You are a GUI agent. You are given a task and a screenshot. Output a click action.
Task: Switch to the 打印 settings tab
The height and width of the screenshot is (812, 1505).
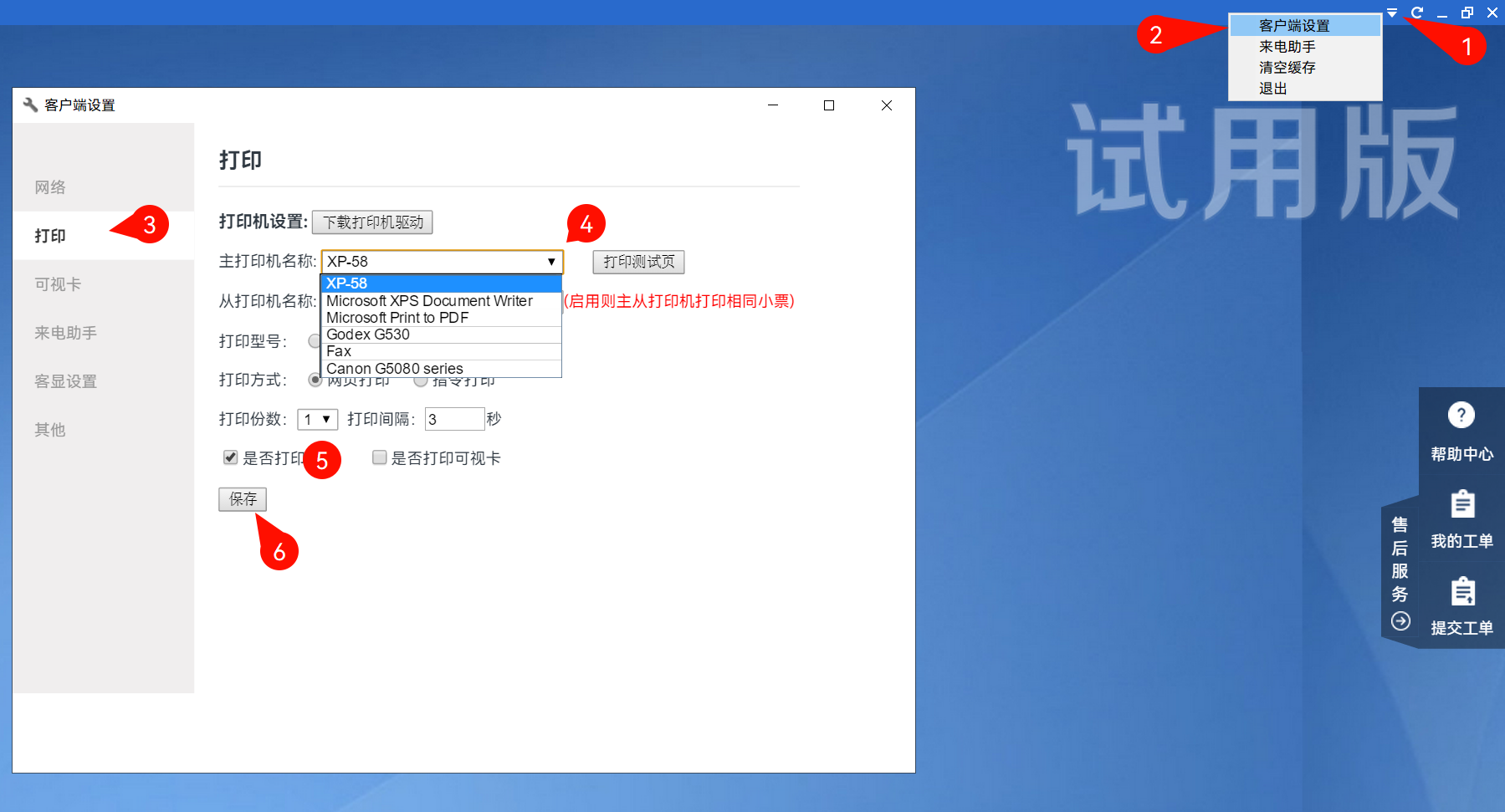[x=103, y=236]
